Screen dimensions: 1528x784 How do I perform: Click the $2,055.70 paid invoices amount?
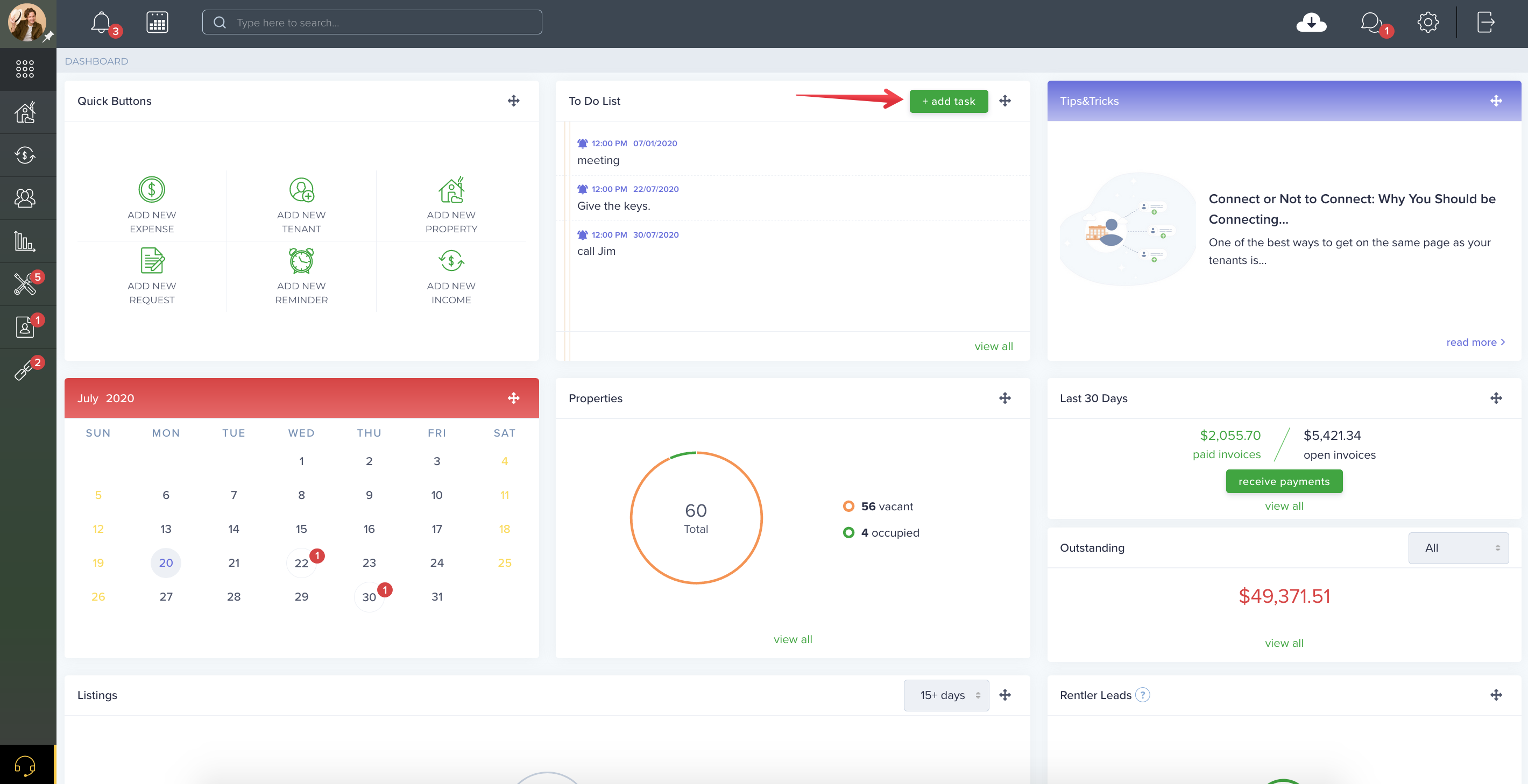[1230, 436]
